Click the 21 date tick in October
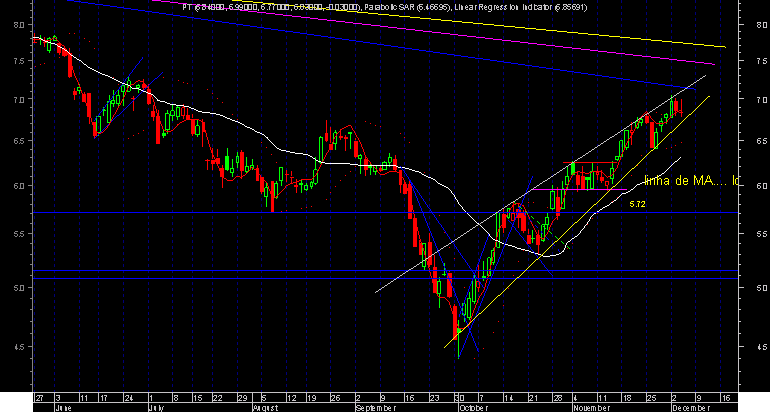Screen dimensions: 770x412 pyautogui.click(x=533, y=398)
